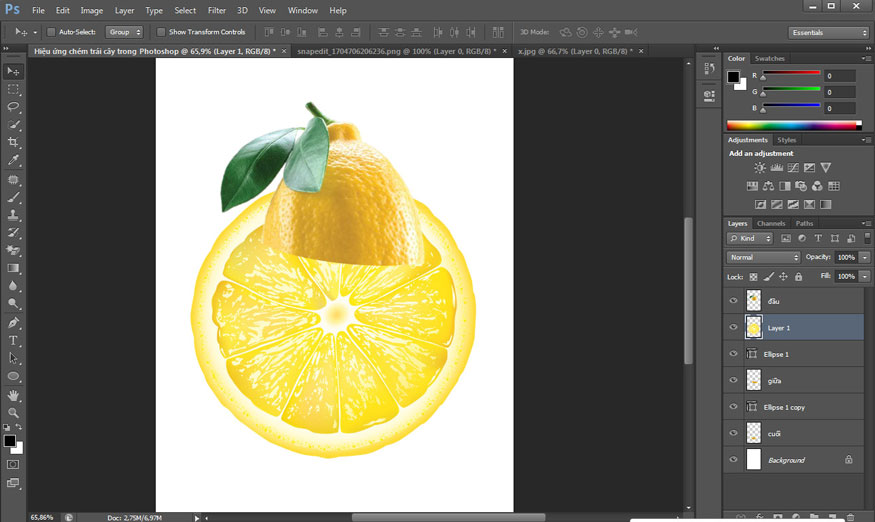The width and height of the screenshot is (875, 522).
Task: Switch to the Paths tab
Action: click(x=804, y=223)
